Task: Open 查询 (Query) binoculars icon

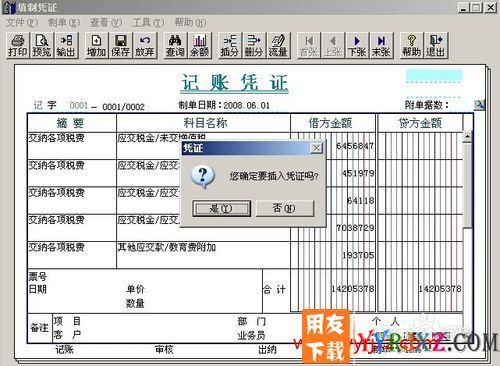Action: pos(175,45)
